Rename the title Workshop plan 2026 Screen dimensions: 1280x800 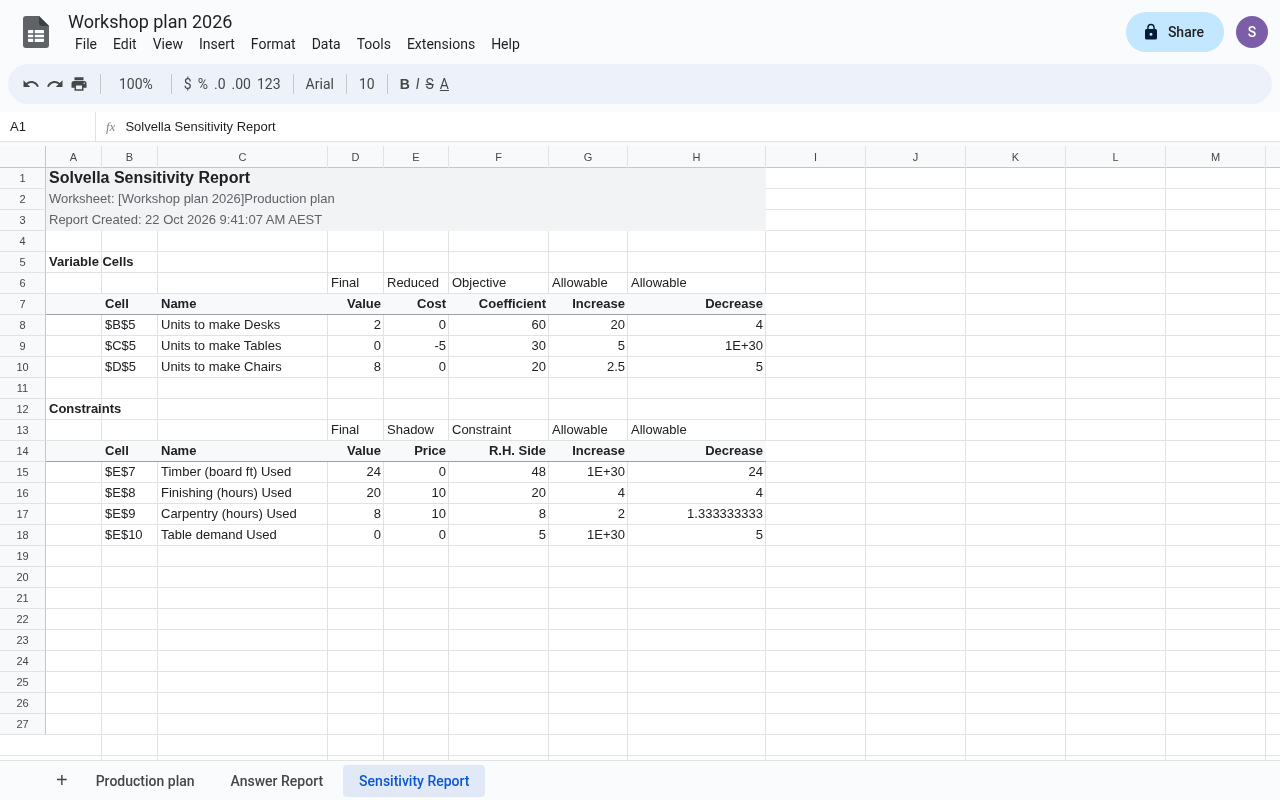[150, 22]
